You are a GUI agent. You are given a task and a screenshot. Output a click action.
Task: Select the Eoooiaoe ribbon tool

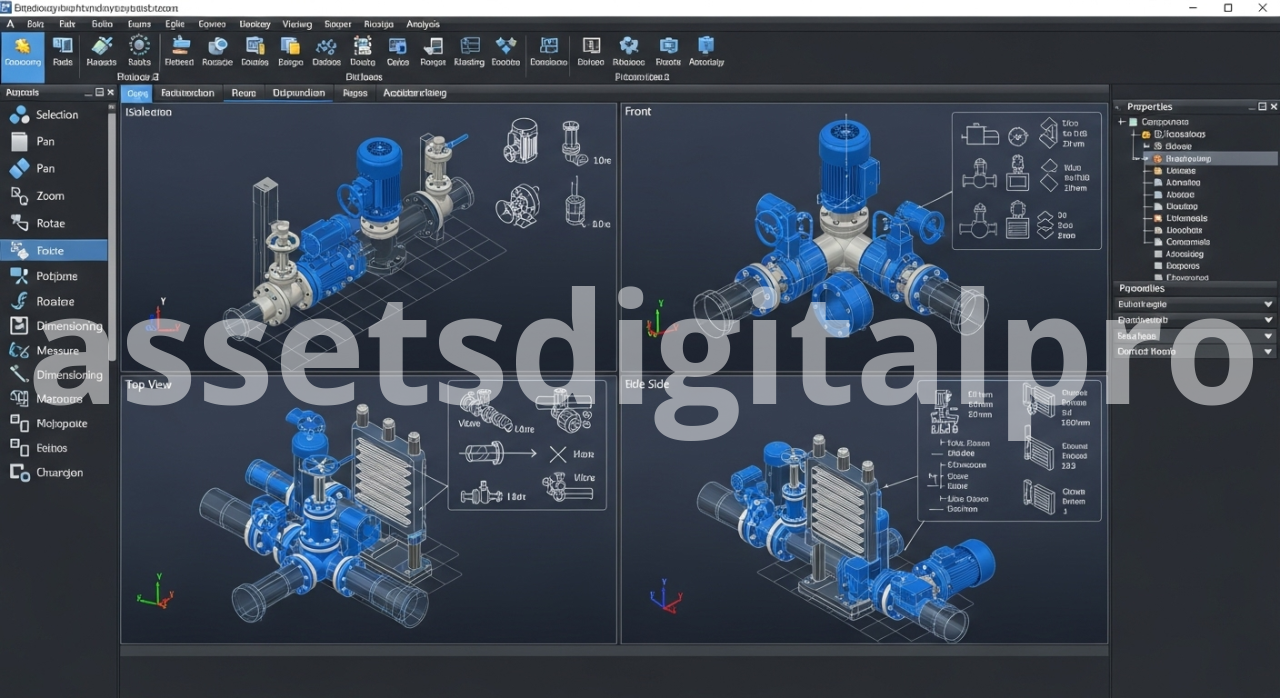click(x=548, y=52)
